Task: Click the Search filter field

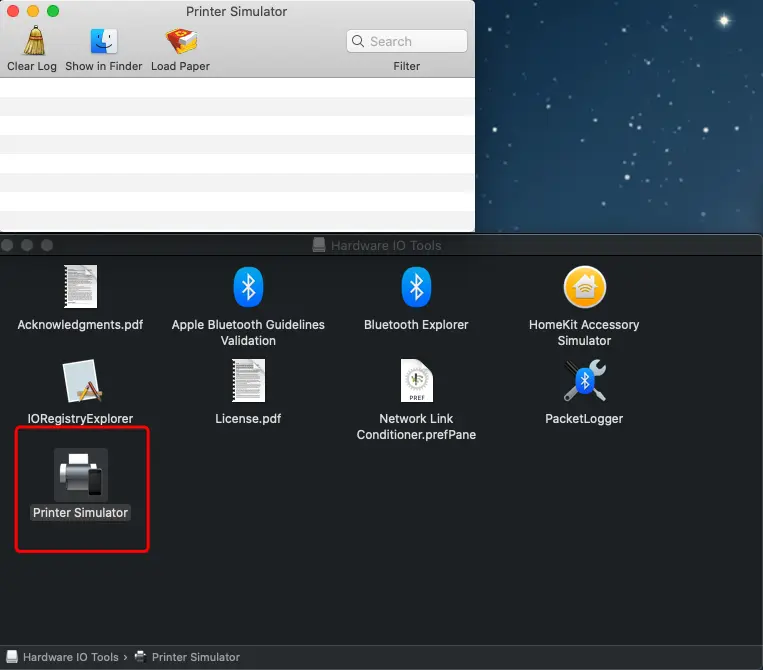Action: pyautogui.click(x=407, y=41)
